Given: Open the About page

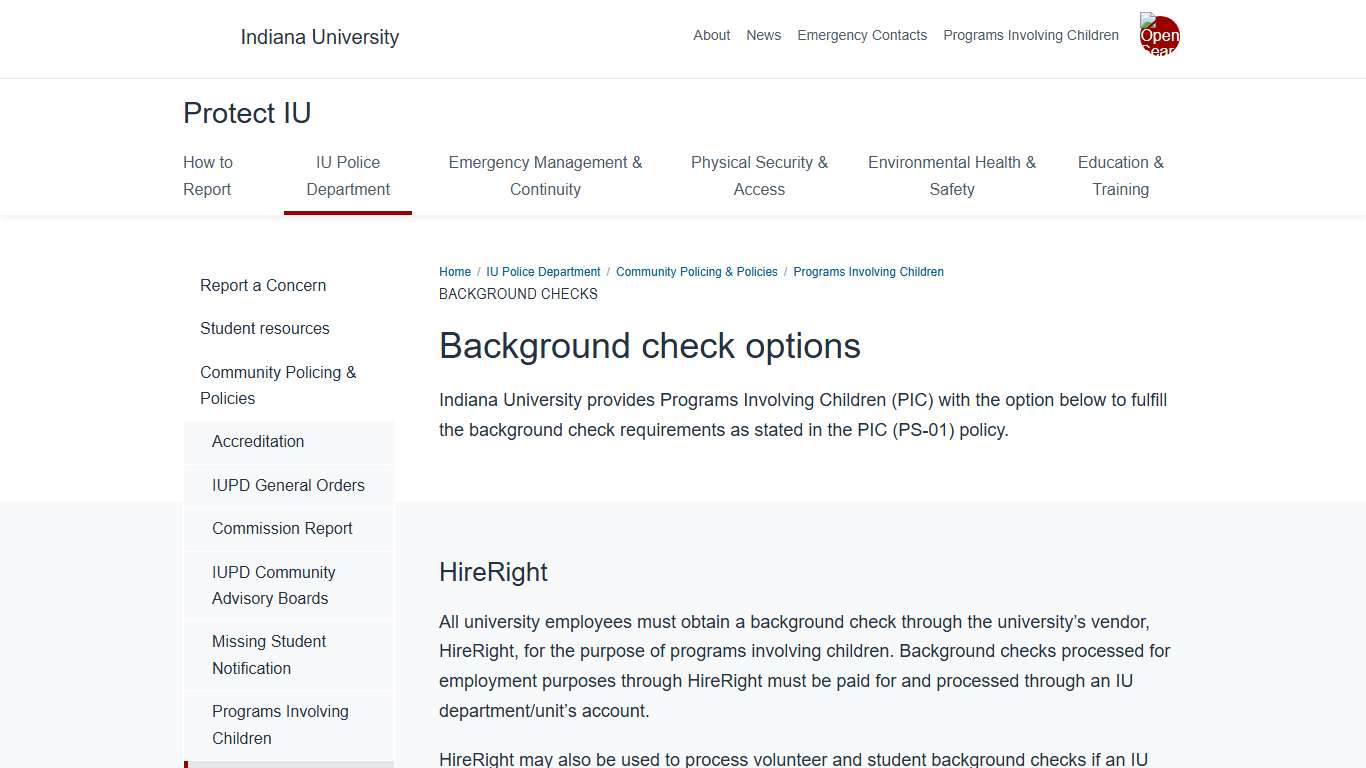Looking at the screenshot, I should point(711,35).
